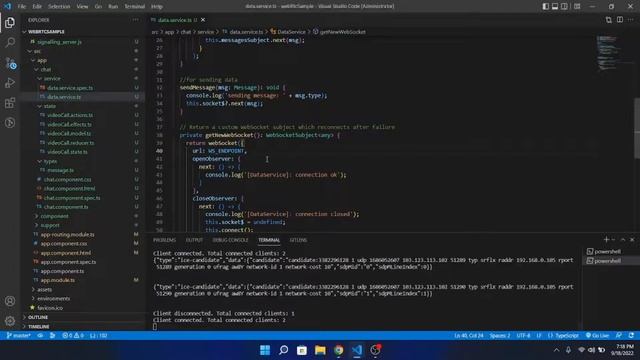
Task: Open the Accounts menu icon
Action: click(10, 301)
